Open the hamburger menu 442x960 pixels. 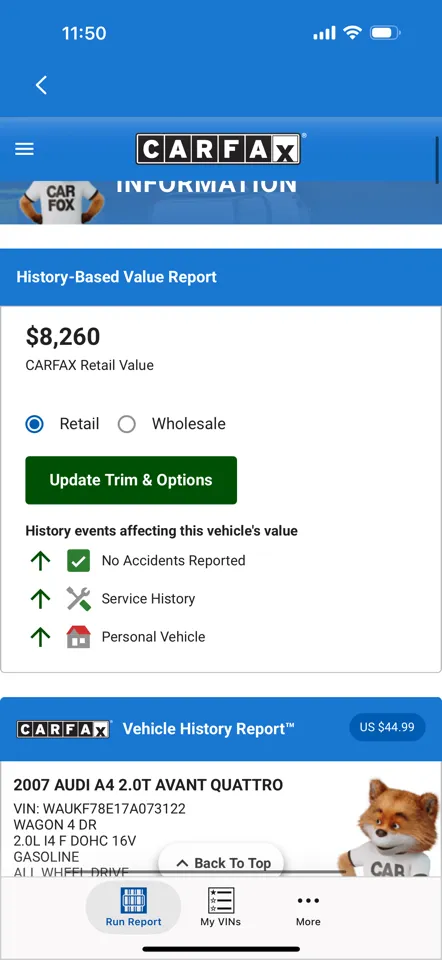pyautogui.click(x=24, y=149)
